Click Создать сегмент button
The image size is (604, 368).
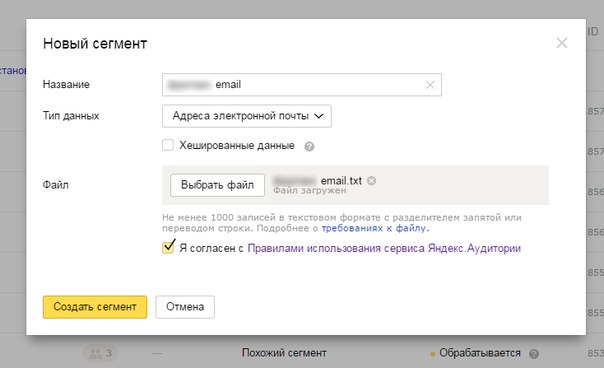point(95,307)
